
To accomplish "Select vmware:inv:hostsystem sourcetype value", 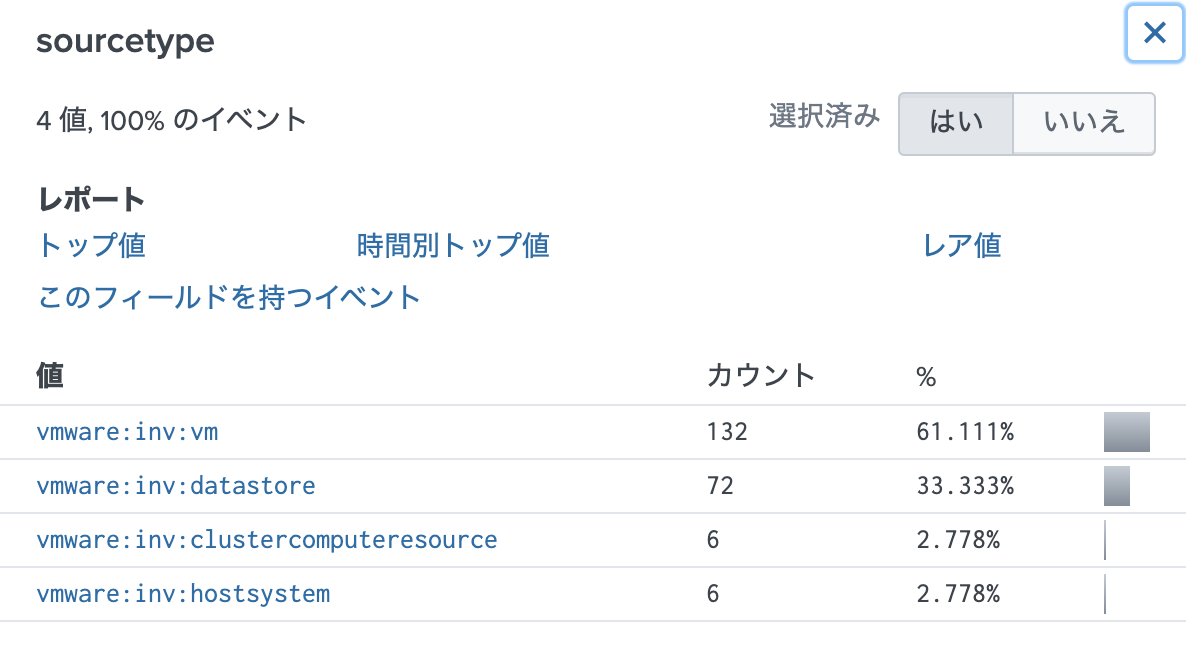I will [183, 594].
